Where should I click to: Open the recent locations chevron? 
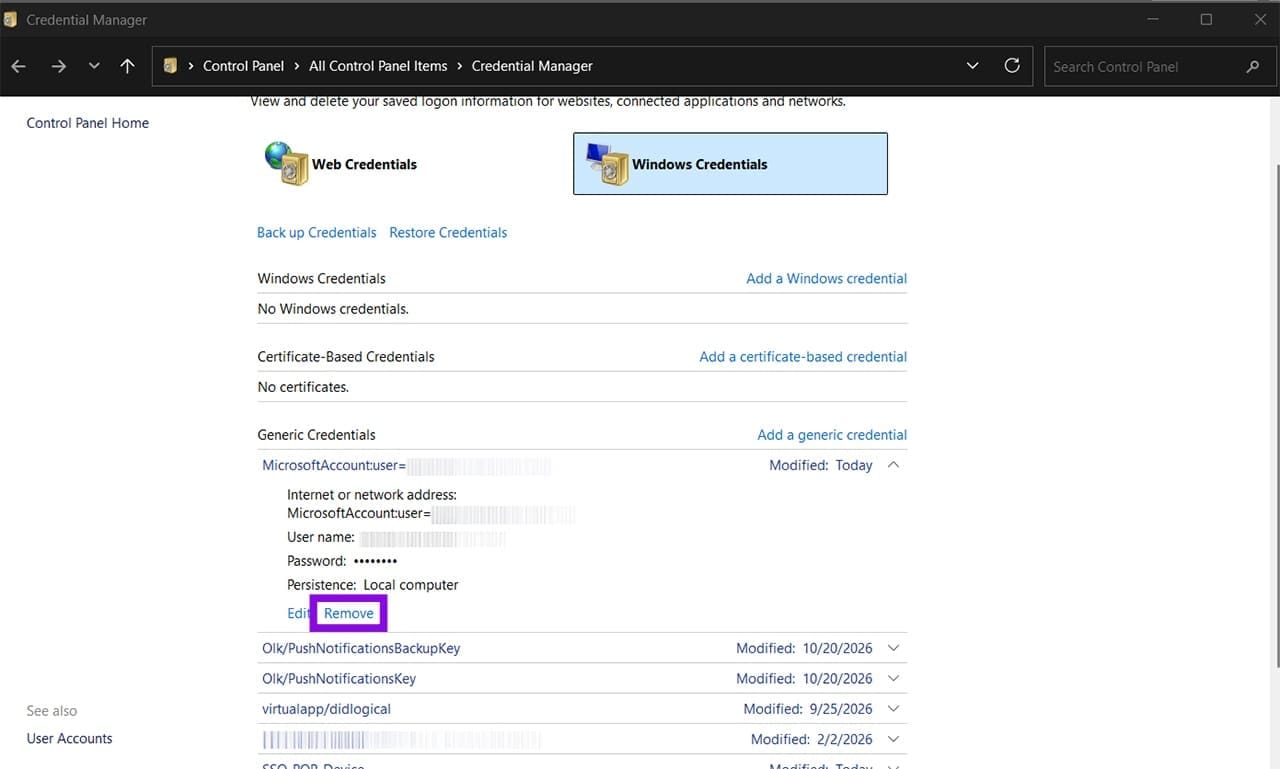(94, 66)
